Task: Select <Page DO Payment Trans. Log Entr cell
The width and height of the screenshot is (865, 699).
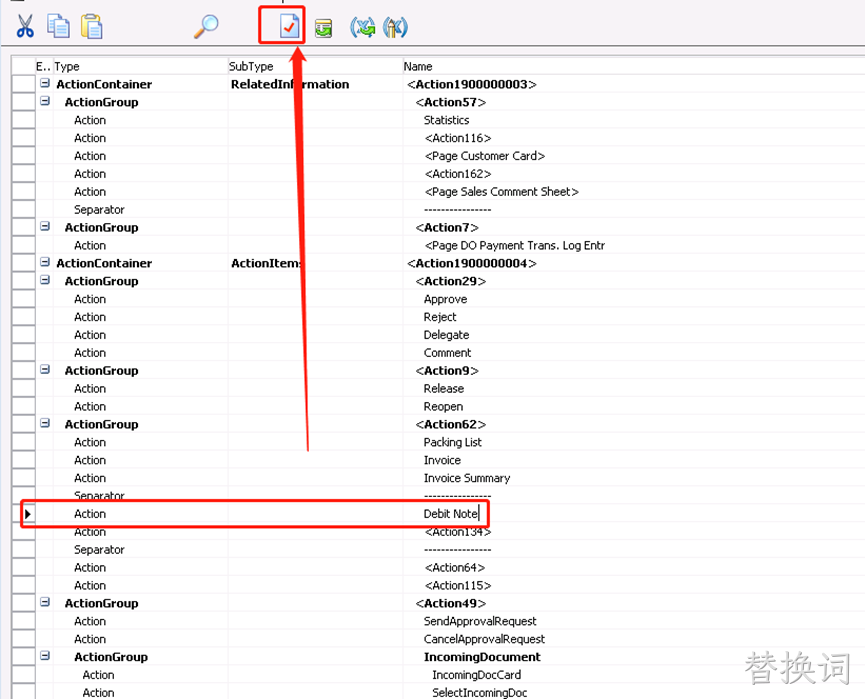Action: click(x=515, y=245)
